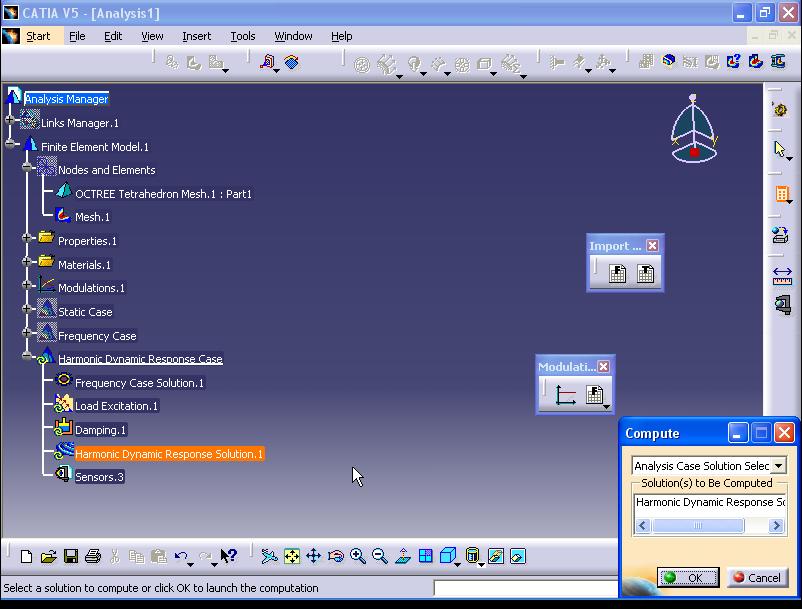Select Mesh.1 in the tree
This screenshot has width=802, height=609.
(x=92, y=217)
